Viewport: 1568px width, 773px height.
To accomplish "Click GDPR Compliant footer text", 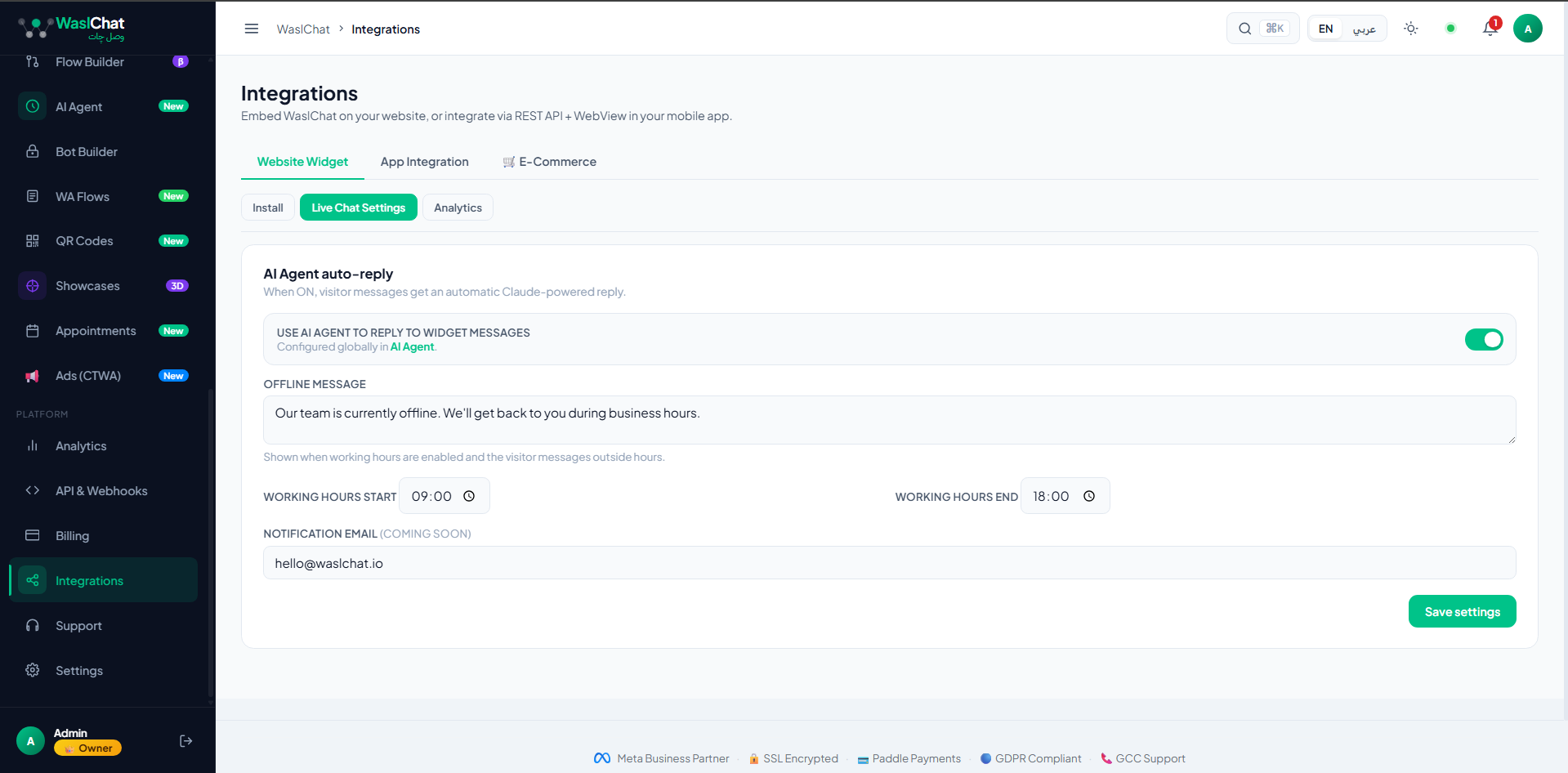I will (1038, 759).
